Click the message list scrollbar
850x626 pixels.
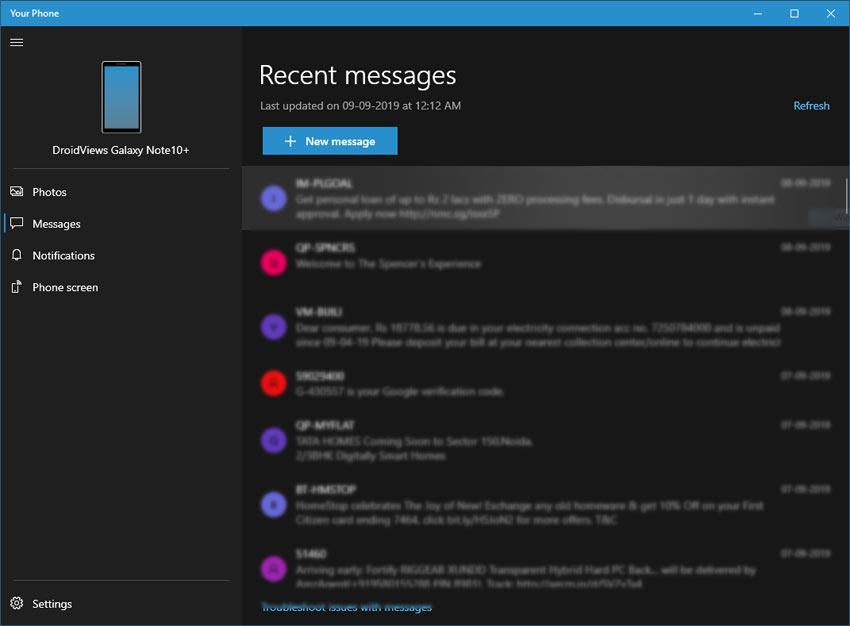[x=846, y=196]
